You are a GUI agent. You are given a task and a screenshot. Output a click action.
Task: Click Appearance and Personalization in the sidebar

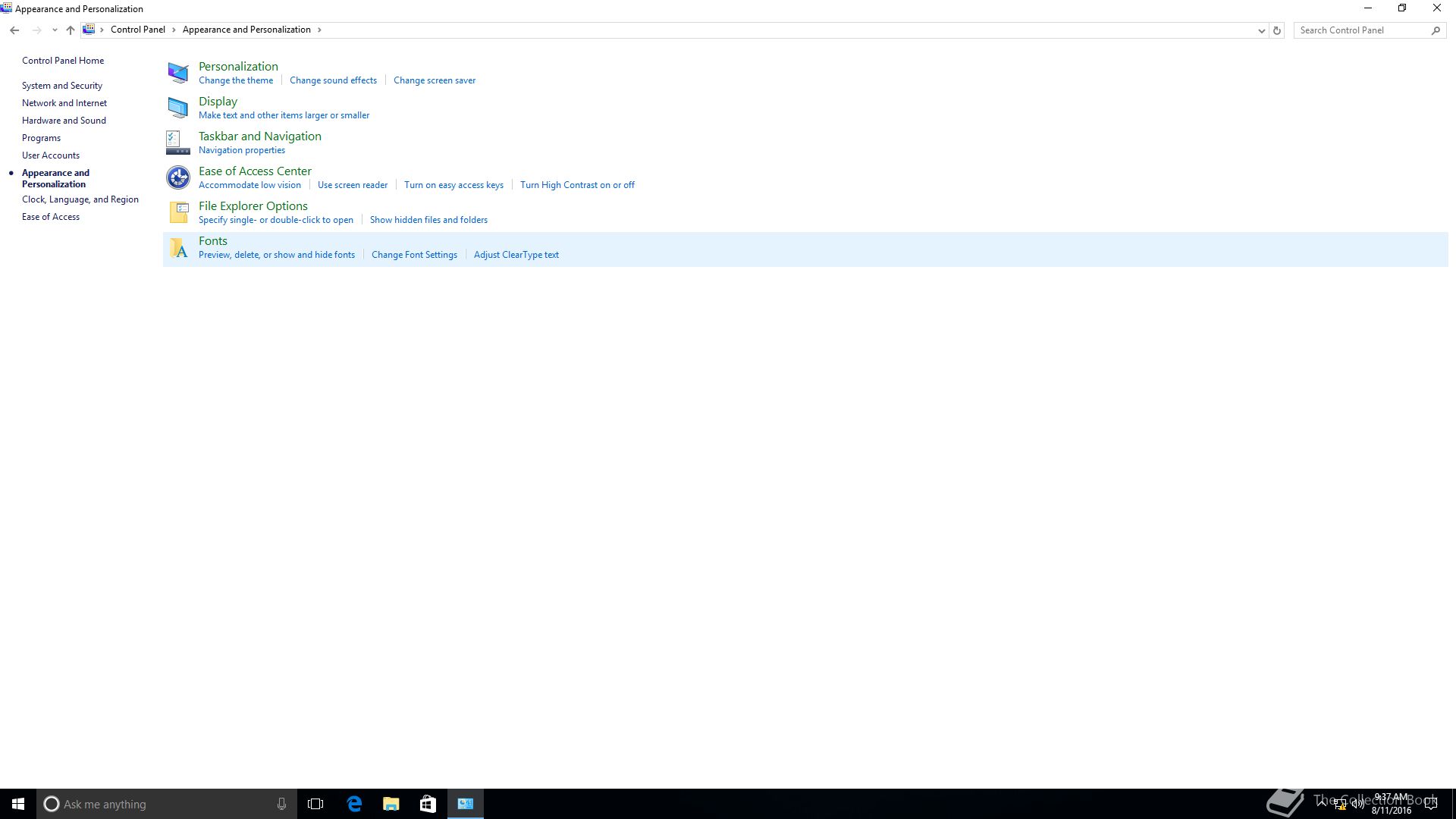pos(55,178)
